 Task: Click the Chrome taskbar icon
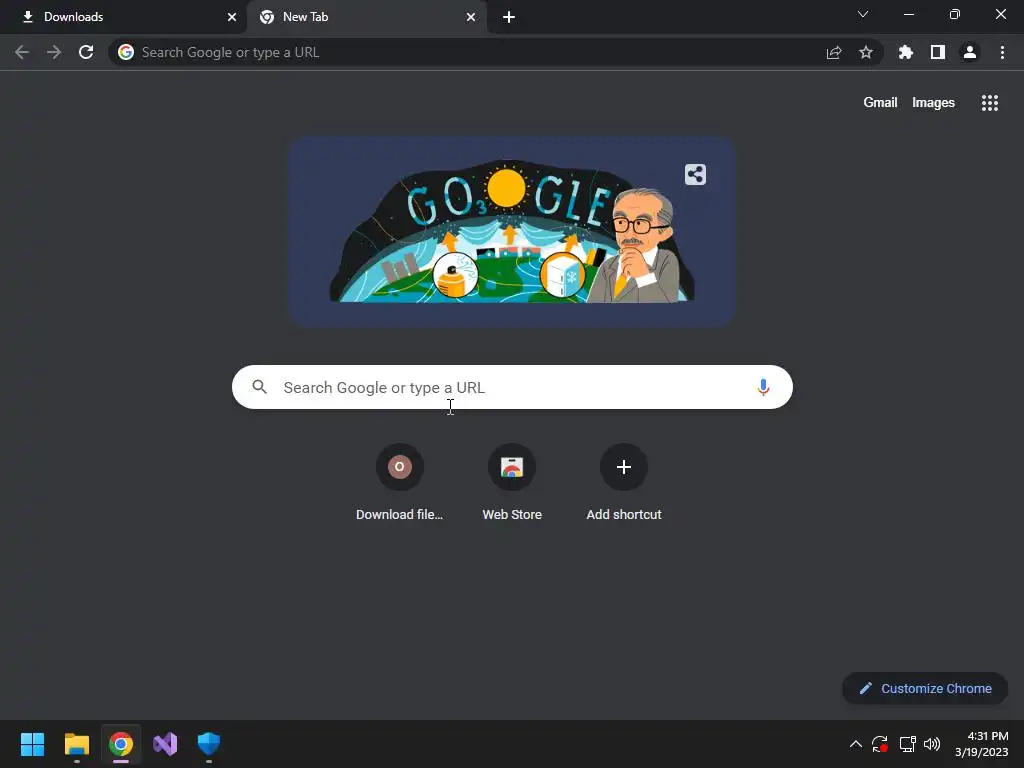(x=121, y=744)
